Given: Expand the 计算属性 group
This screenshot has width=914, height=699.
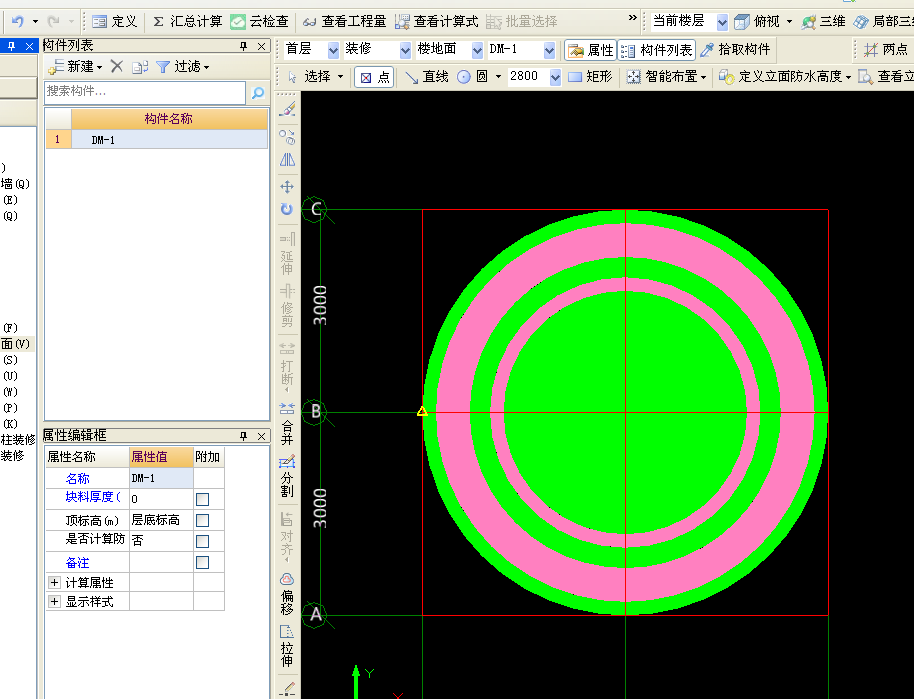Looking at the screenshot, I should (54, 582).
